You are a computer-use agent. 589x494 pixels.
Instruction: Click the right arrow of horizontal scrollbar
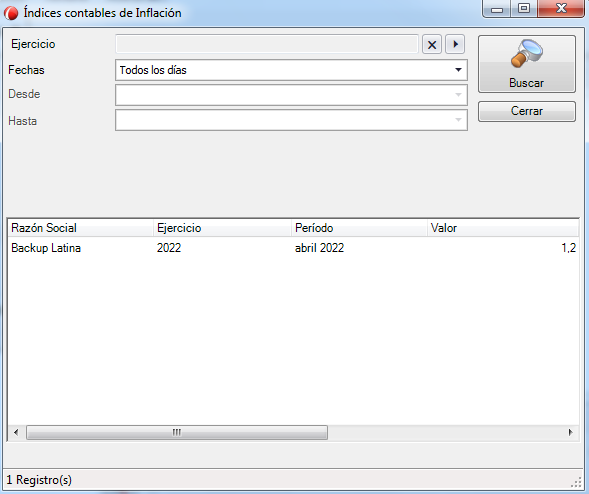tap(571, 432)
